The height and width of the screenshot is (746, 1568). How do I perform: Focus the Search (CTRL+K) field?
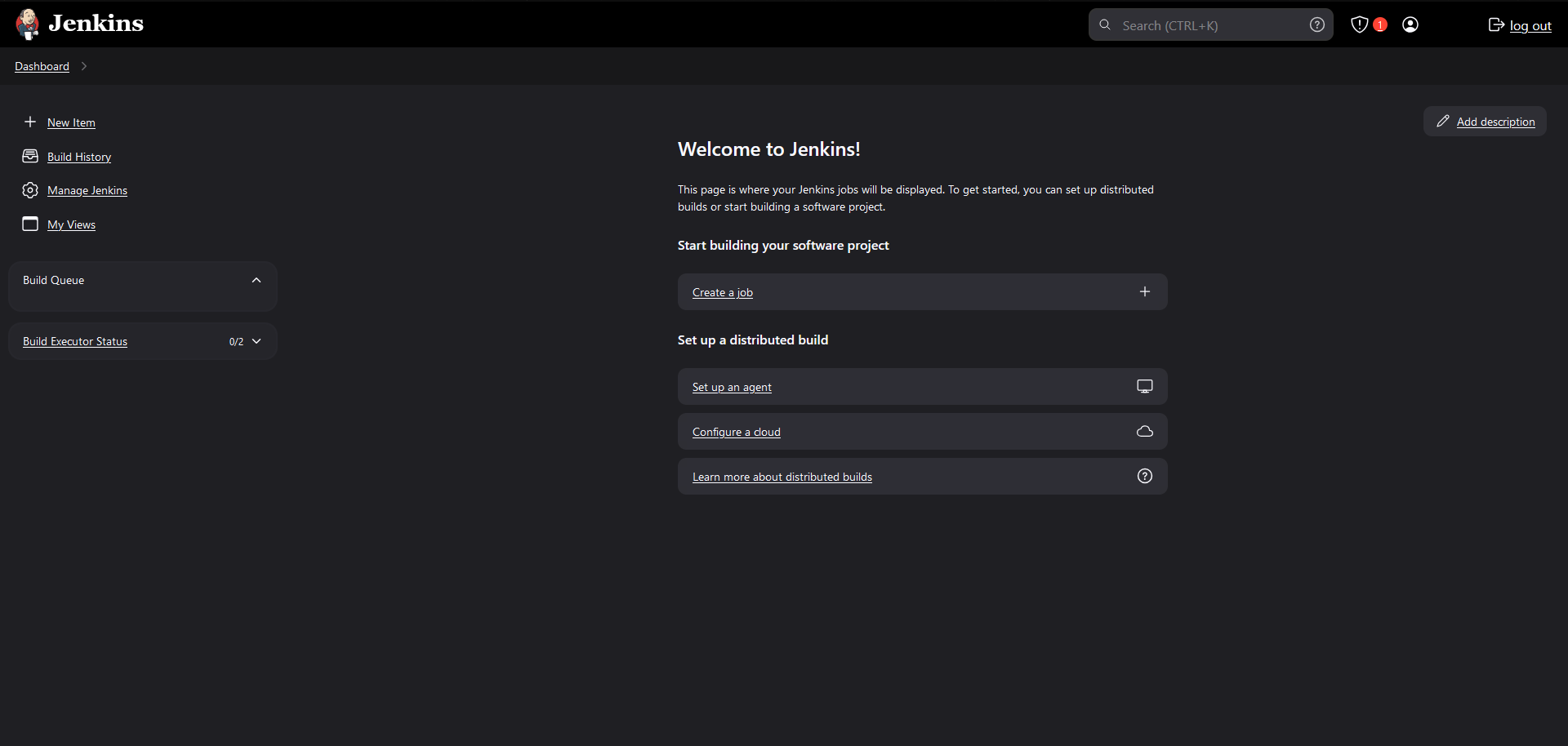click(1210, 24)
